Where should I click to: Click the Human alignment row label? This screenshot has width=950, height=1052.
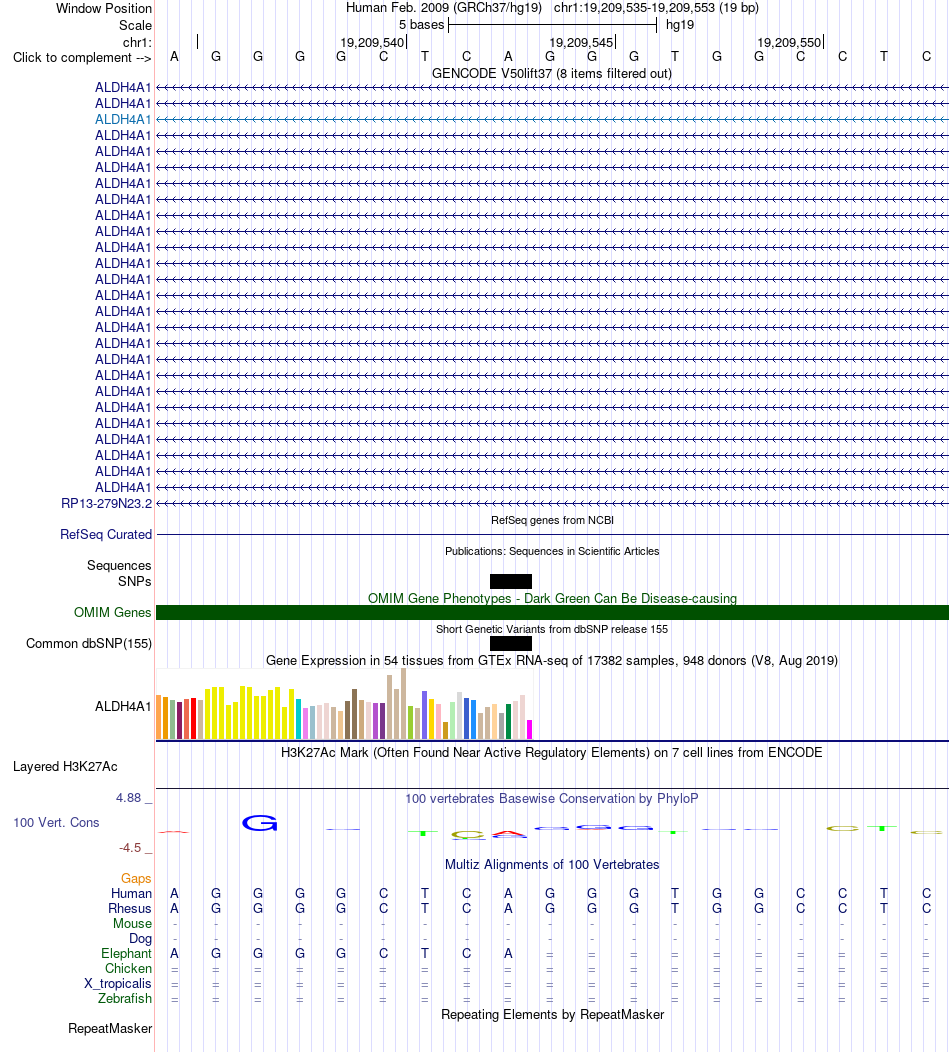tap(131, 894)
